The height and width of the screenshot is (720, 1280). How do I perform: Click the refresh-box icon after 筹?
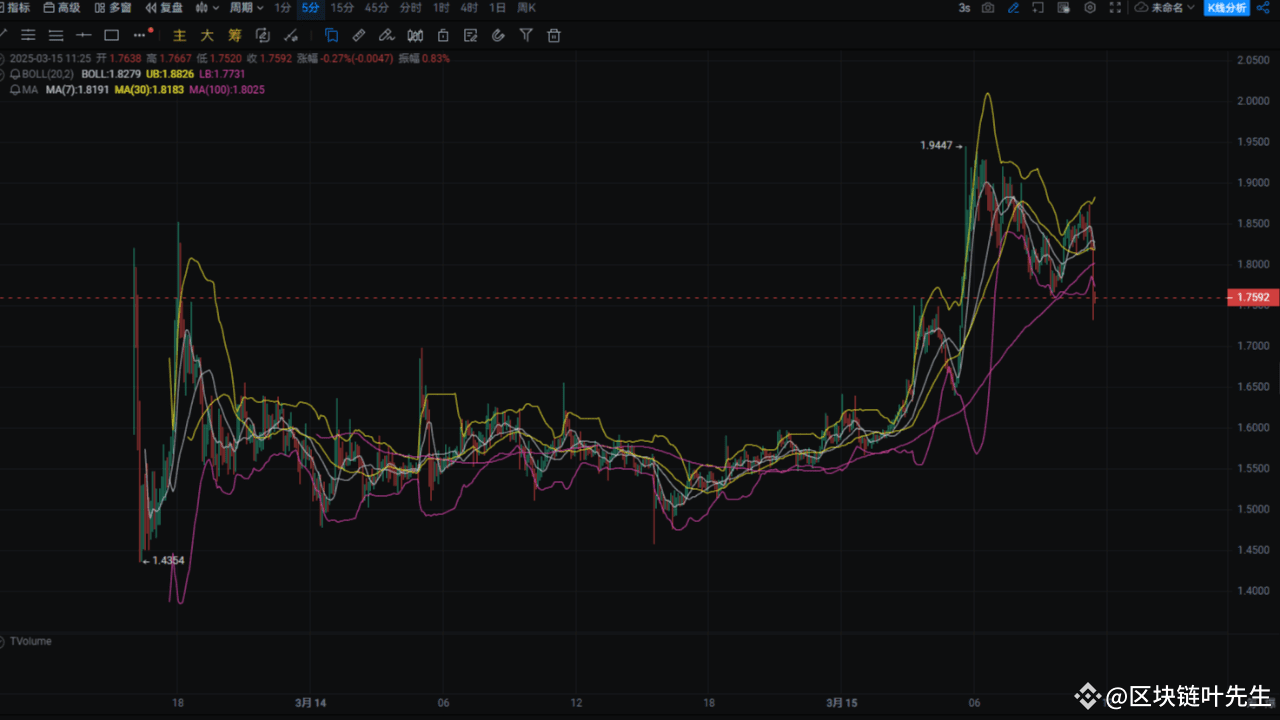pos(263,35)
